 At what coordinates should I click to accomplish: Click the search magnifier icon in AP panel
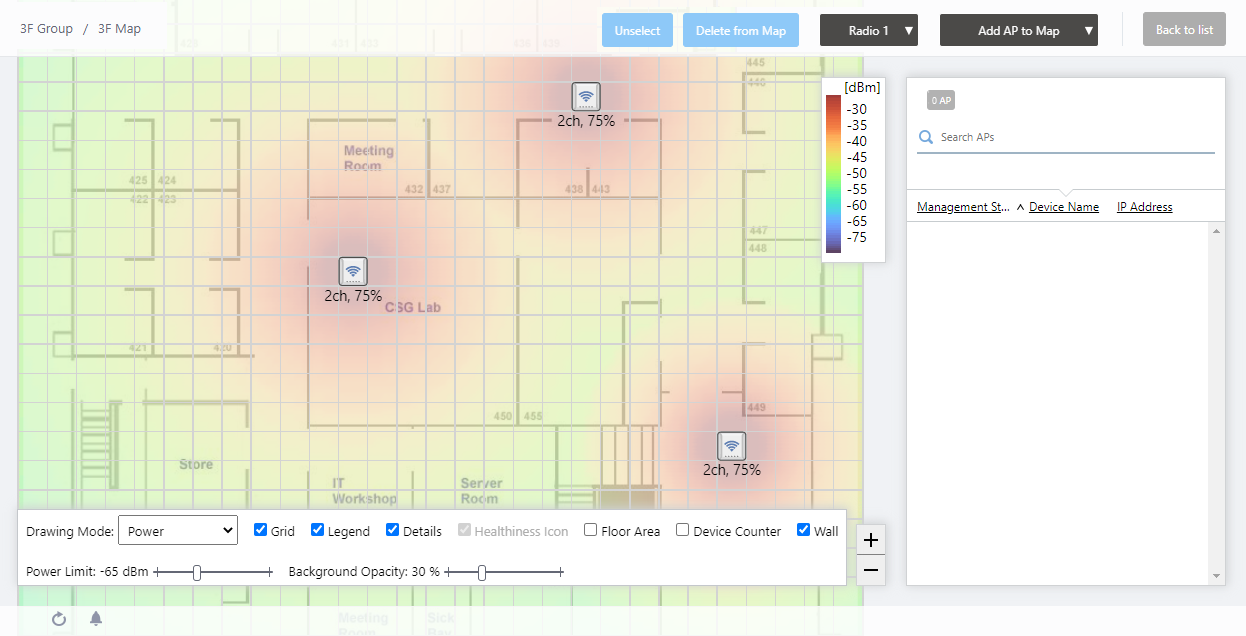click(926, 137)
